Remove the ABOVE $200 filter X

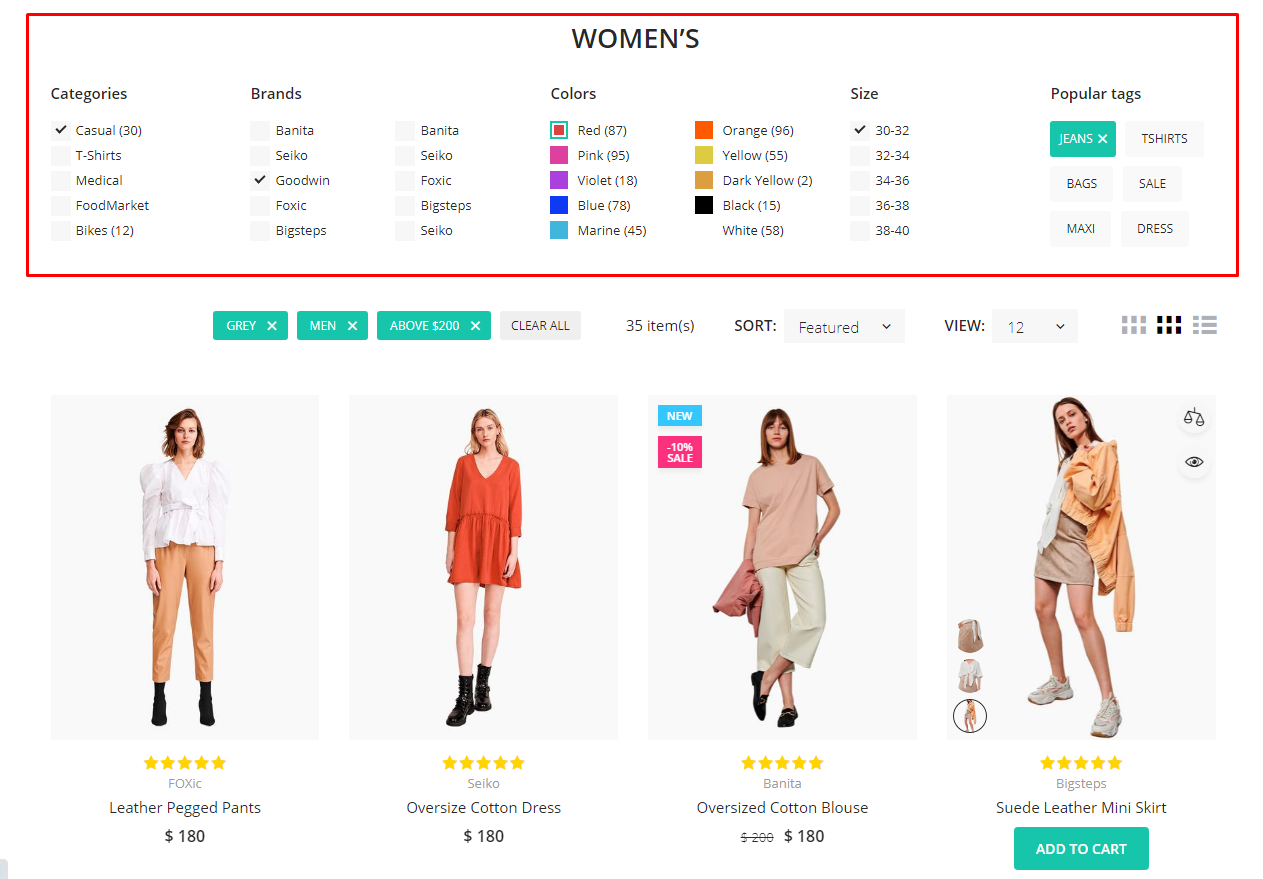click(x=475, y=326)
